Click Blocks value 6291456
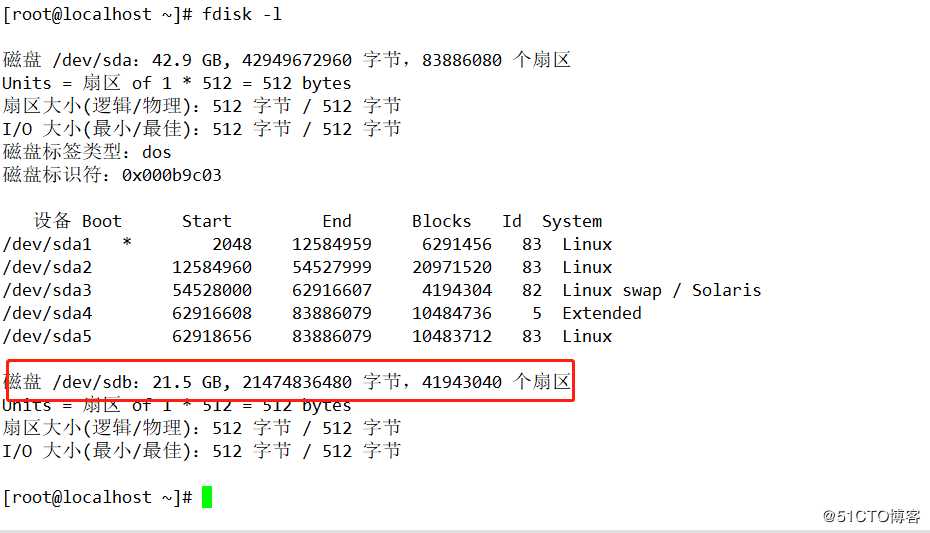 [457, 244]
